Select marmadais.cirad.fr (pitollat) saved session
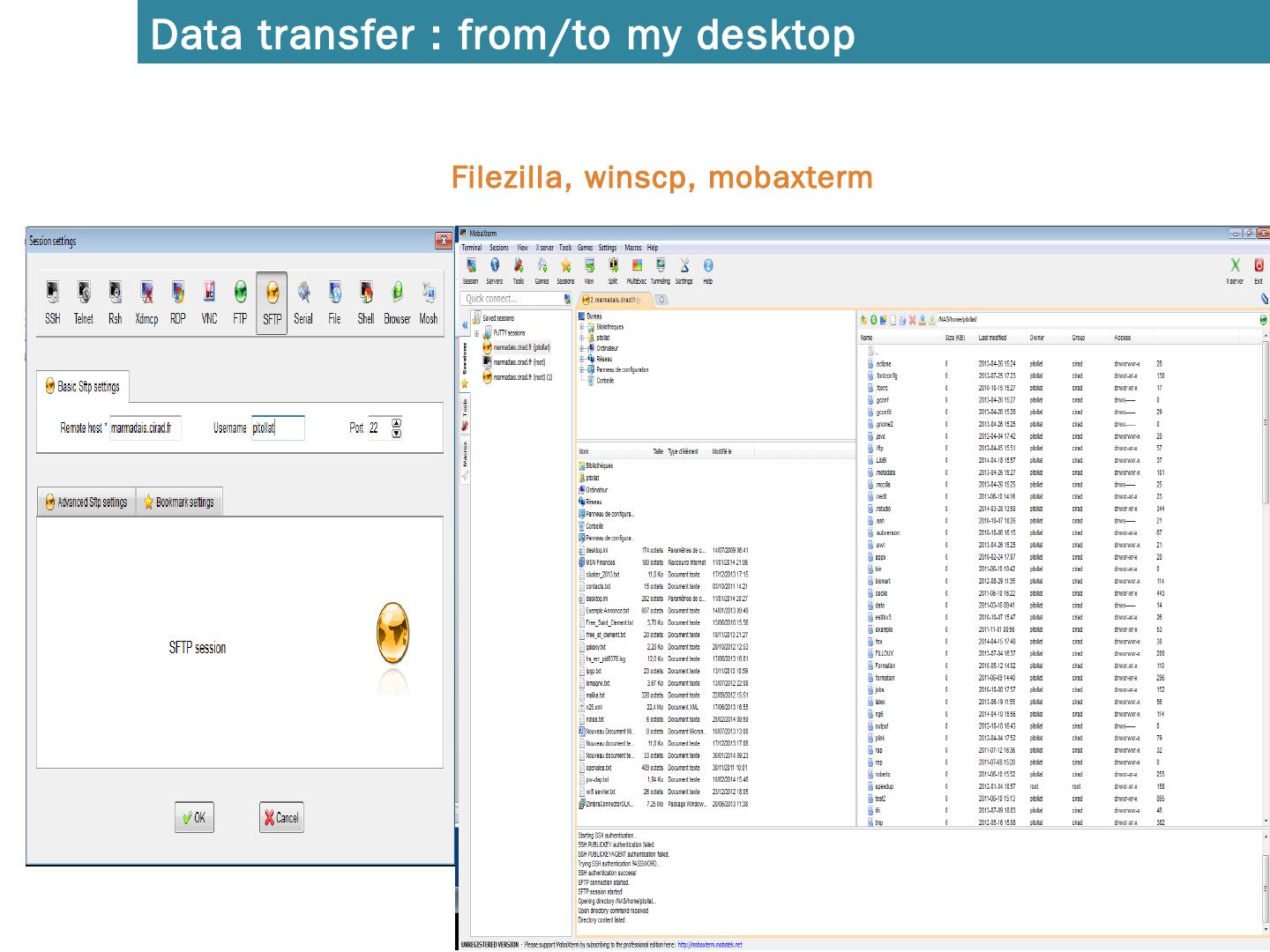Viewport: 1270px width, 952px height. 517,347
